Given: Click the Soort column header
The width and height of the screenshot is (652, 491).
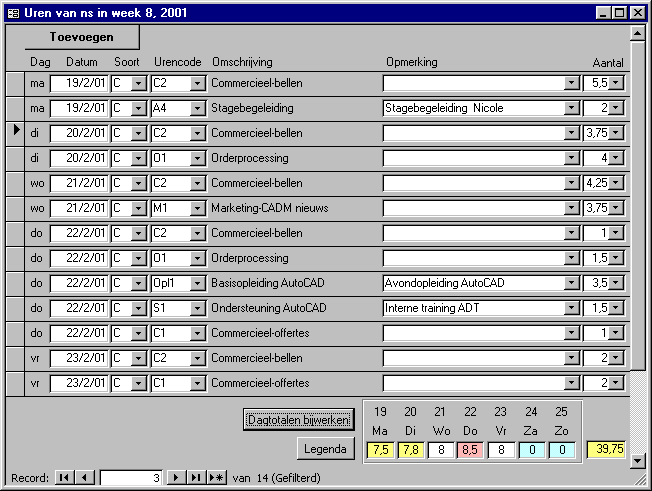Looking at the screenshot, I should [x=127, y=62].
